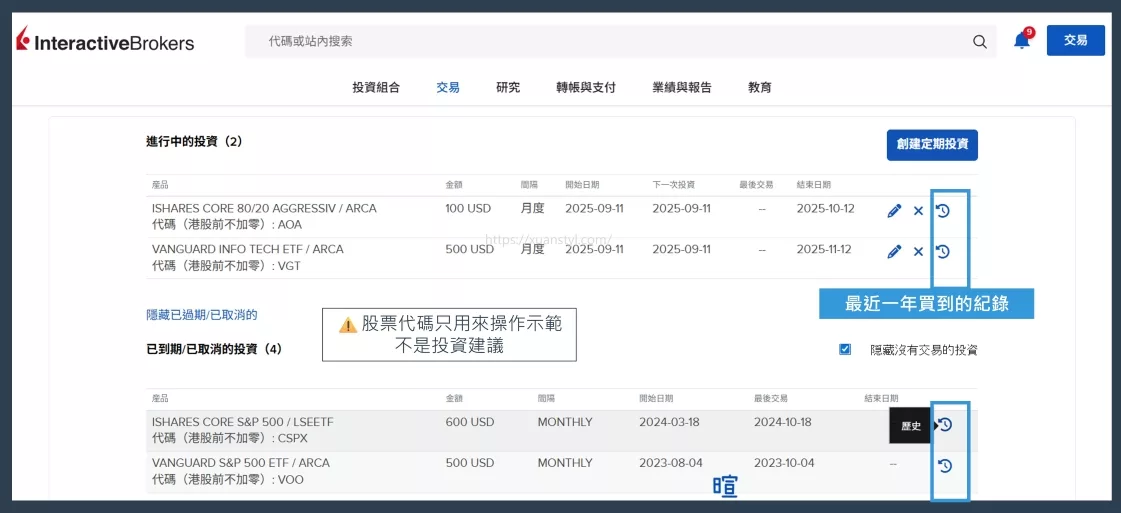Click the end date 2025-11-12
The height and width of the screenshot is (513, 1121).
[824, 249]
